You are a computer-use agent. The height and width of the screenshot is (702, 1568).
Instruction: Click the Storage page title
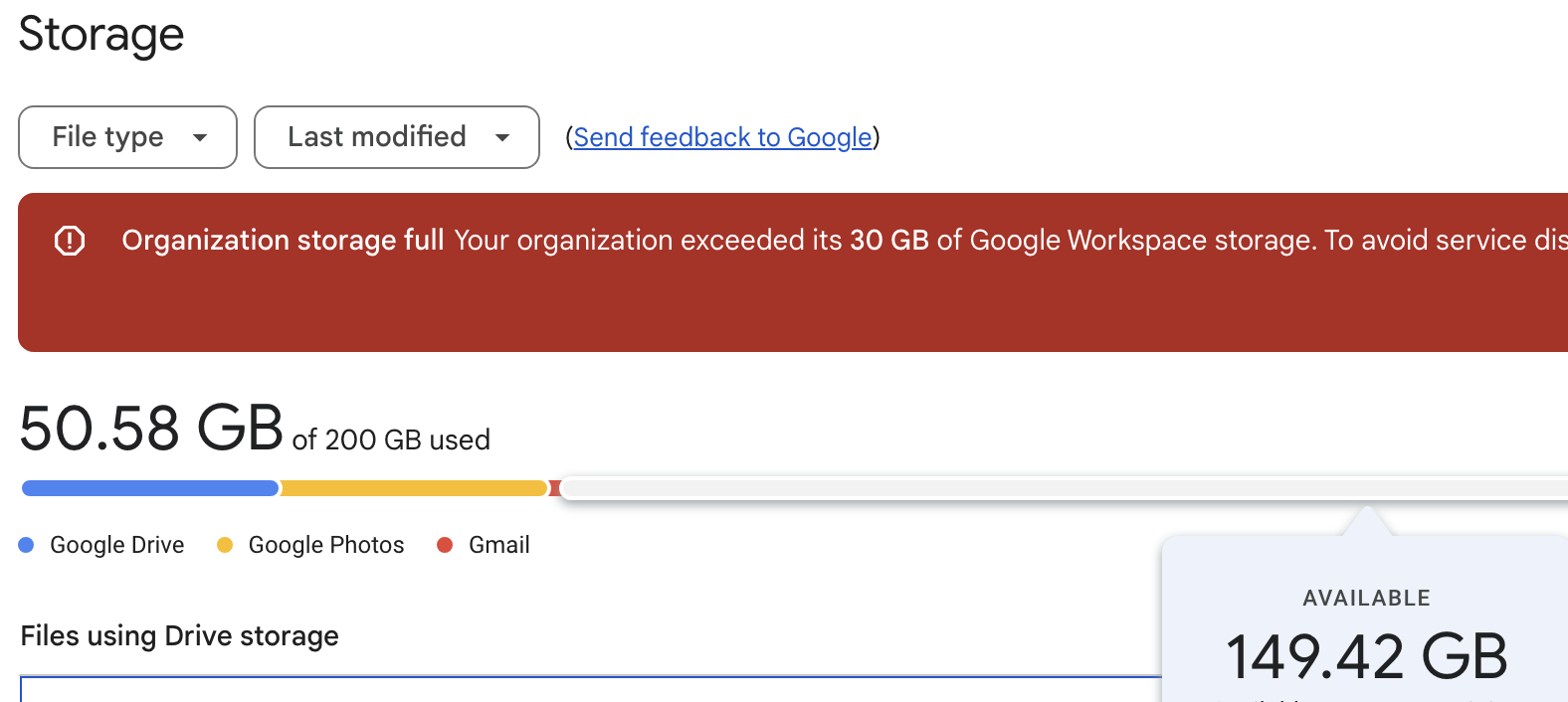click(101, 35)
